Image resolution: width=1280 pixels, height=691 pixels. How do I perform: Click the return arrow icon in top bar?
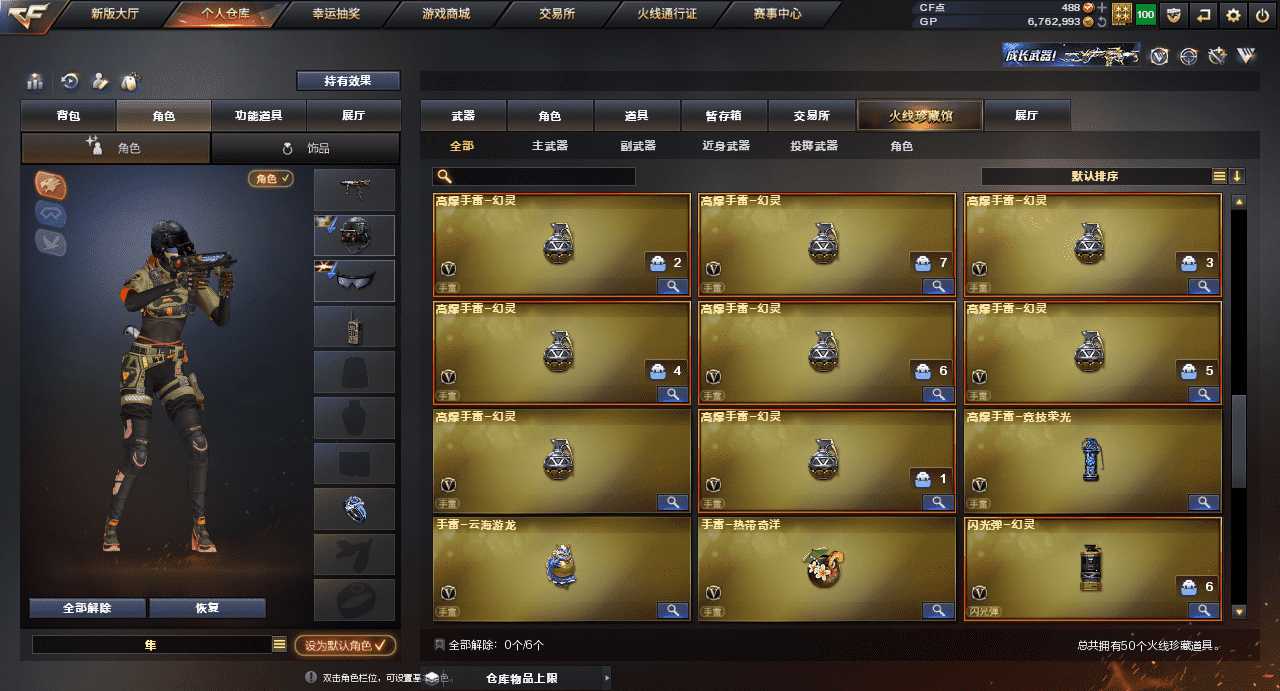tap(1204, 15)
